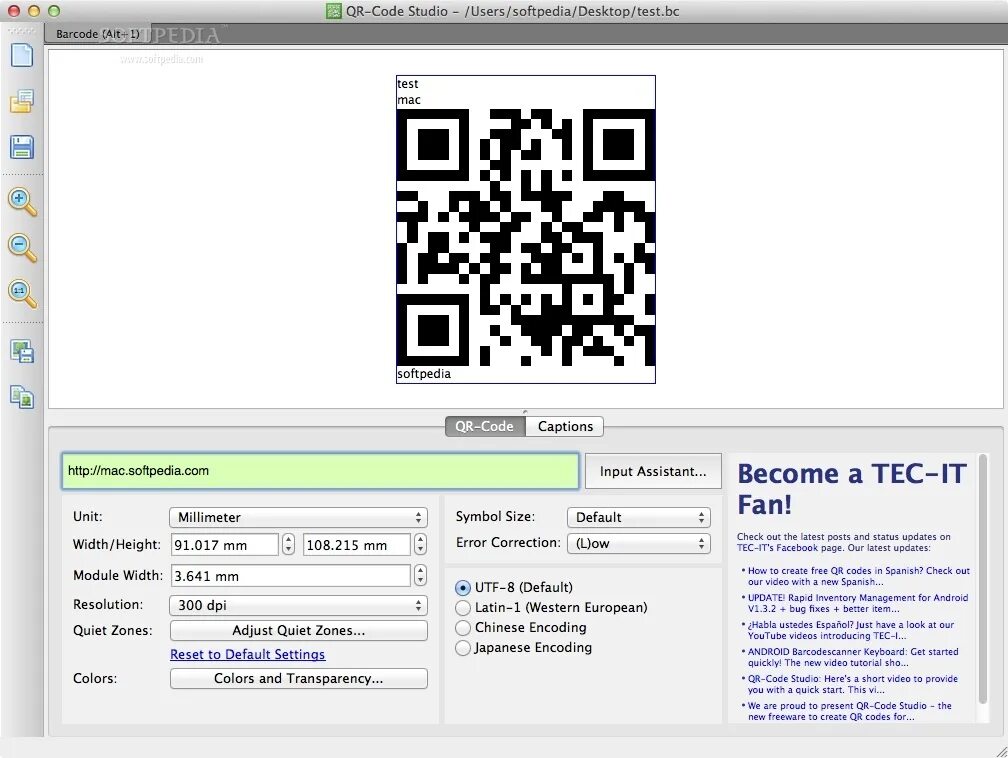
Task: Expand the Error Correction dropdown
Action: [x=638, y=544]
